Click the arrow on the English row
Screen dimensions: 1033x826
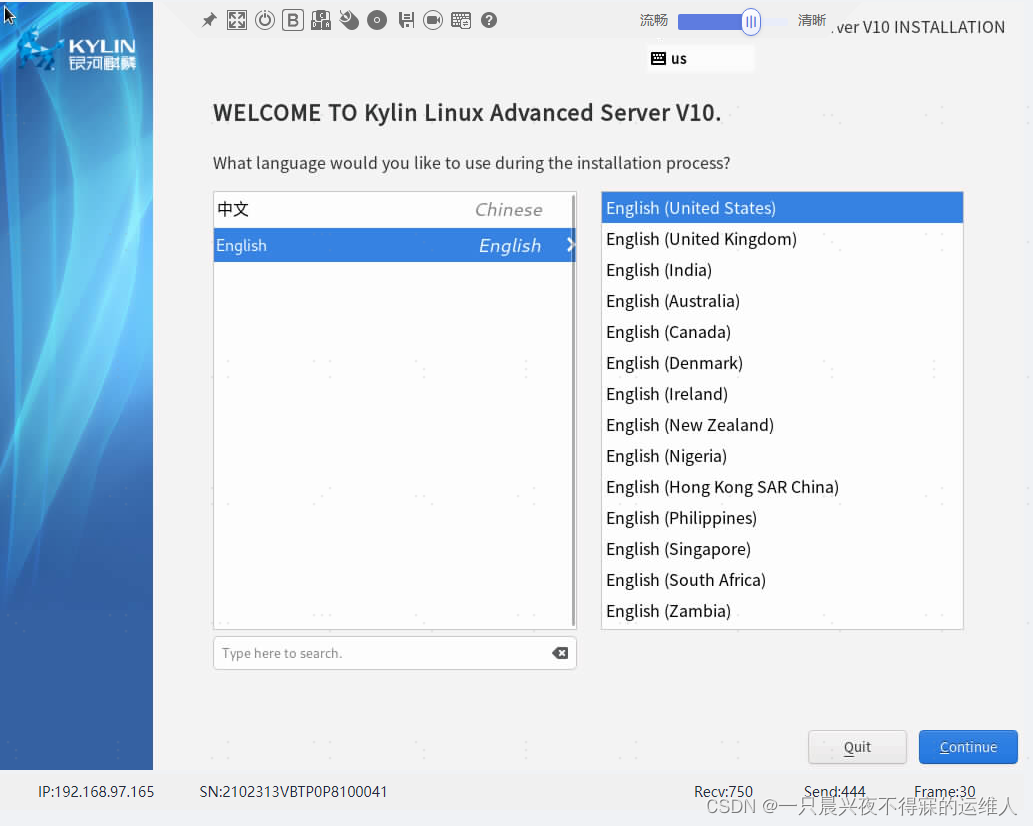point(570,245)
